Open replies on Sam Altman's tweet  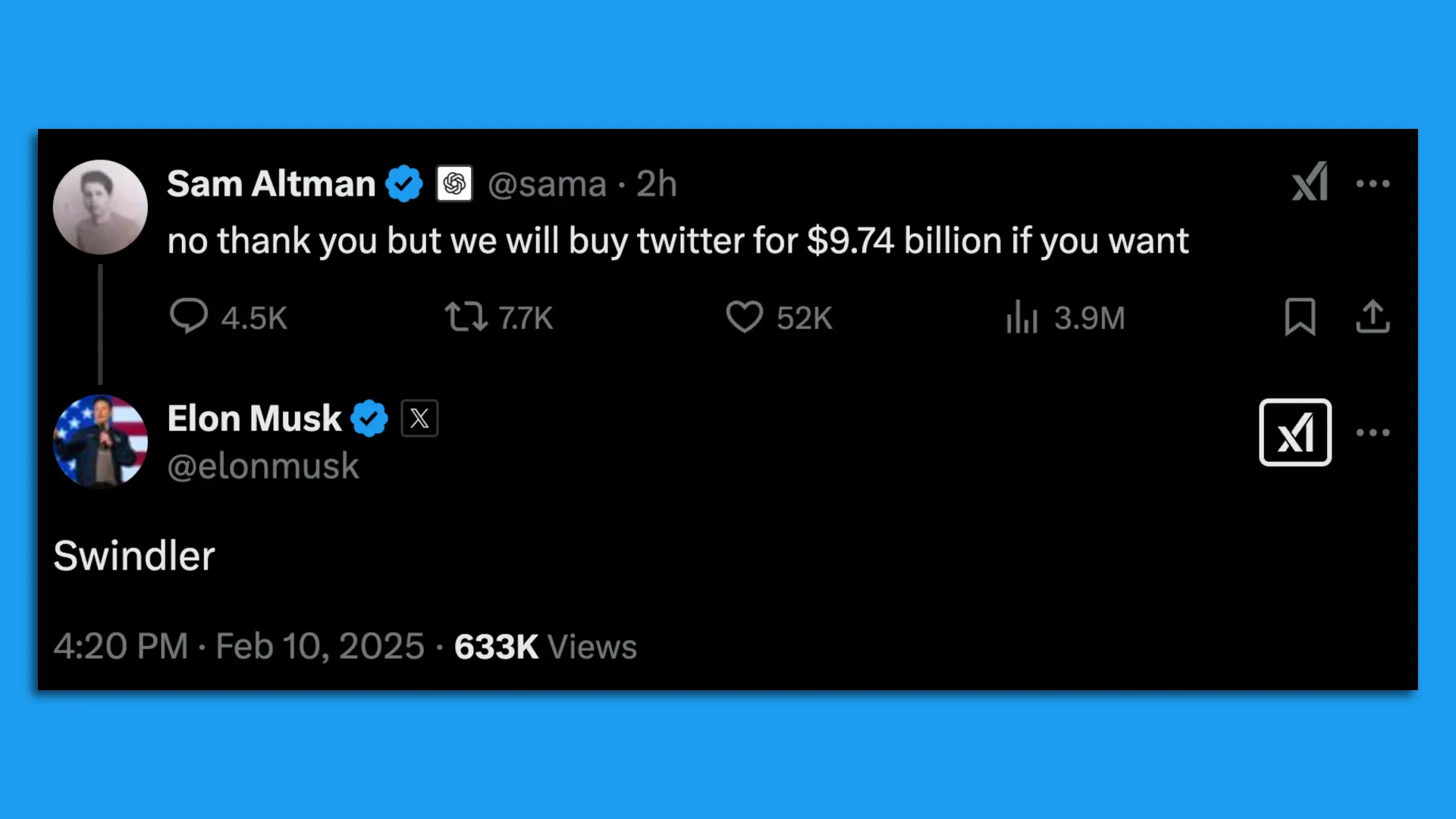click(x=228, y=317)
